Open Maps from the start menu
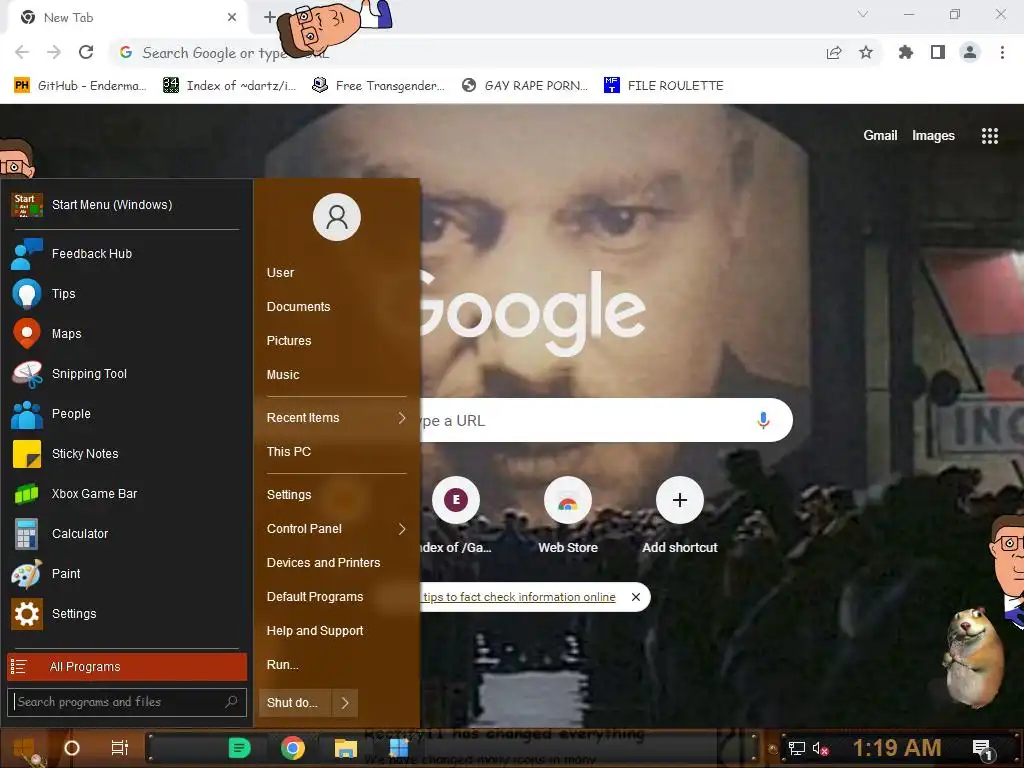 (x=127, y=334)
